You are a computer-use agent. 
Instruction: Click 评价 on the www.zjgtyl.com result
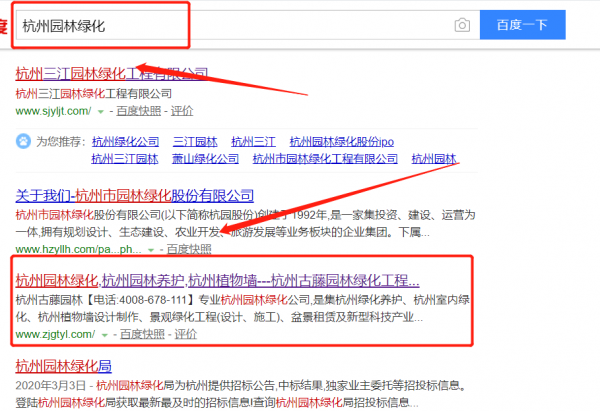[x=182, y=334]
